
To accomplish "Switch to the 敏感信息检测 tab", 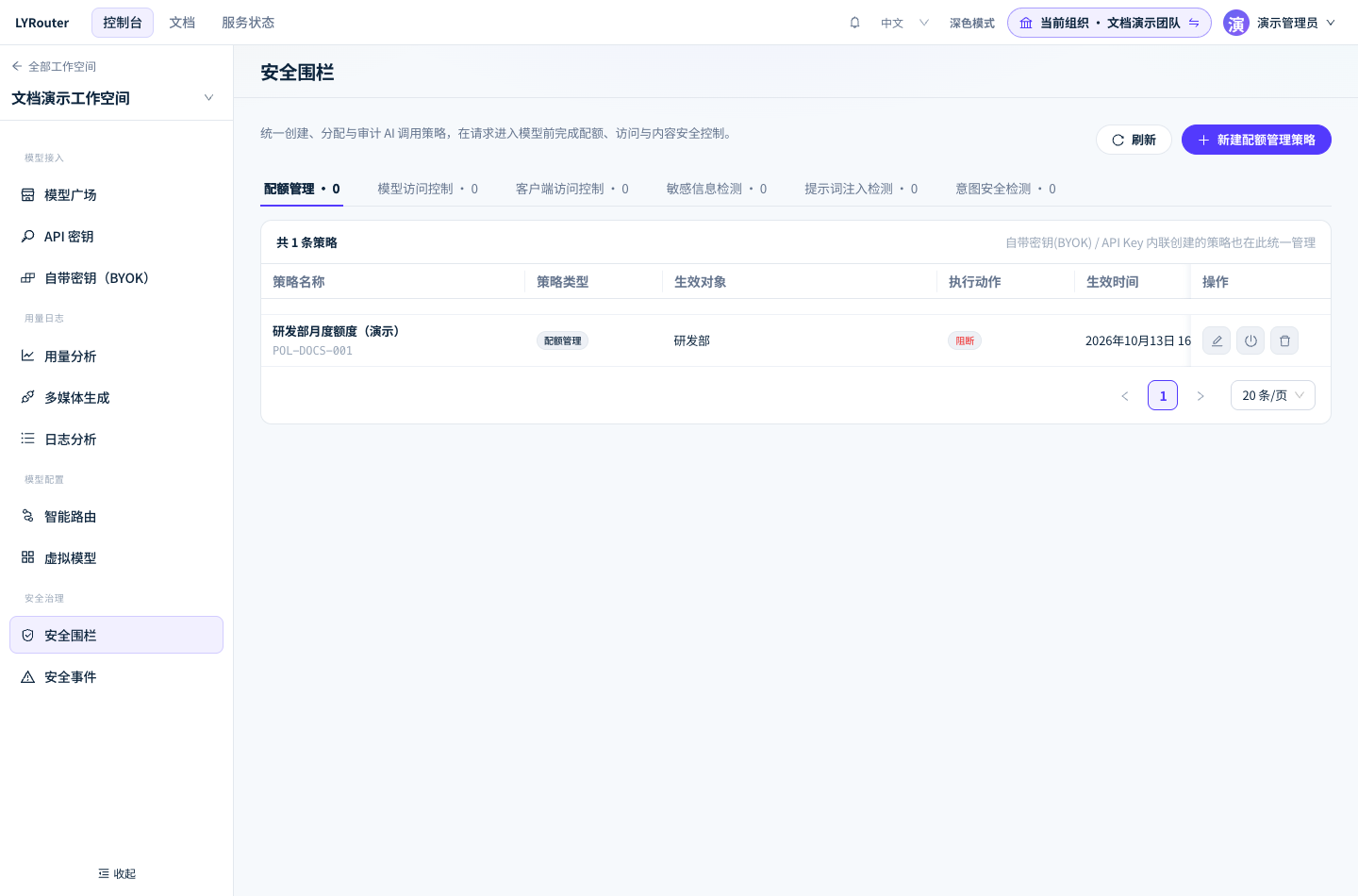I will coord(716,189).
